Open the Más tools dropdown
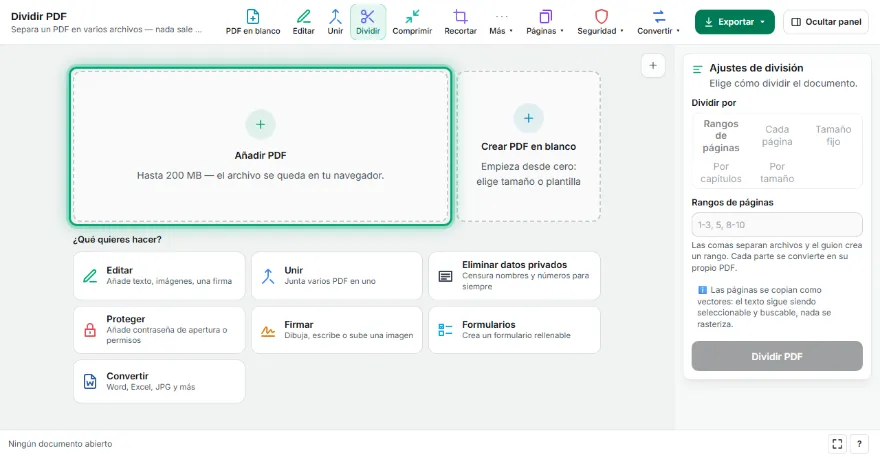The width and height of the screenshot is (880, 457). point(501,22)
